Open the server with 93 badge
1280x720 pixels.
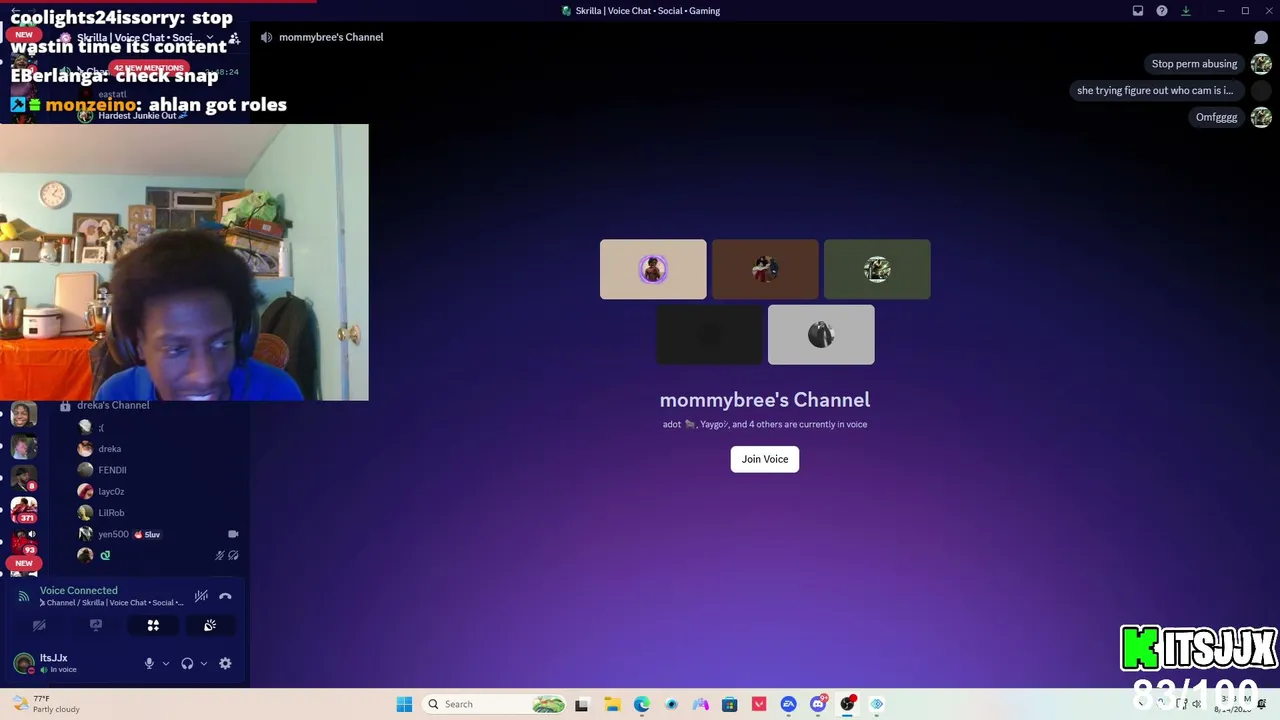(x=24, y=542)
